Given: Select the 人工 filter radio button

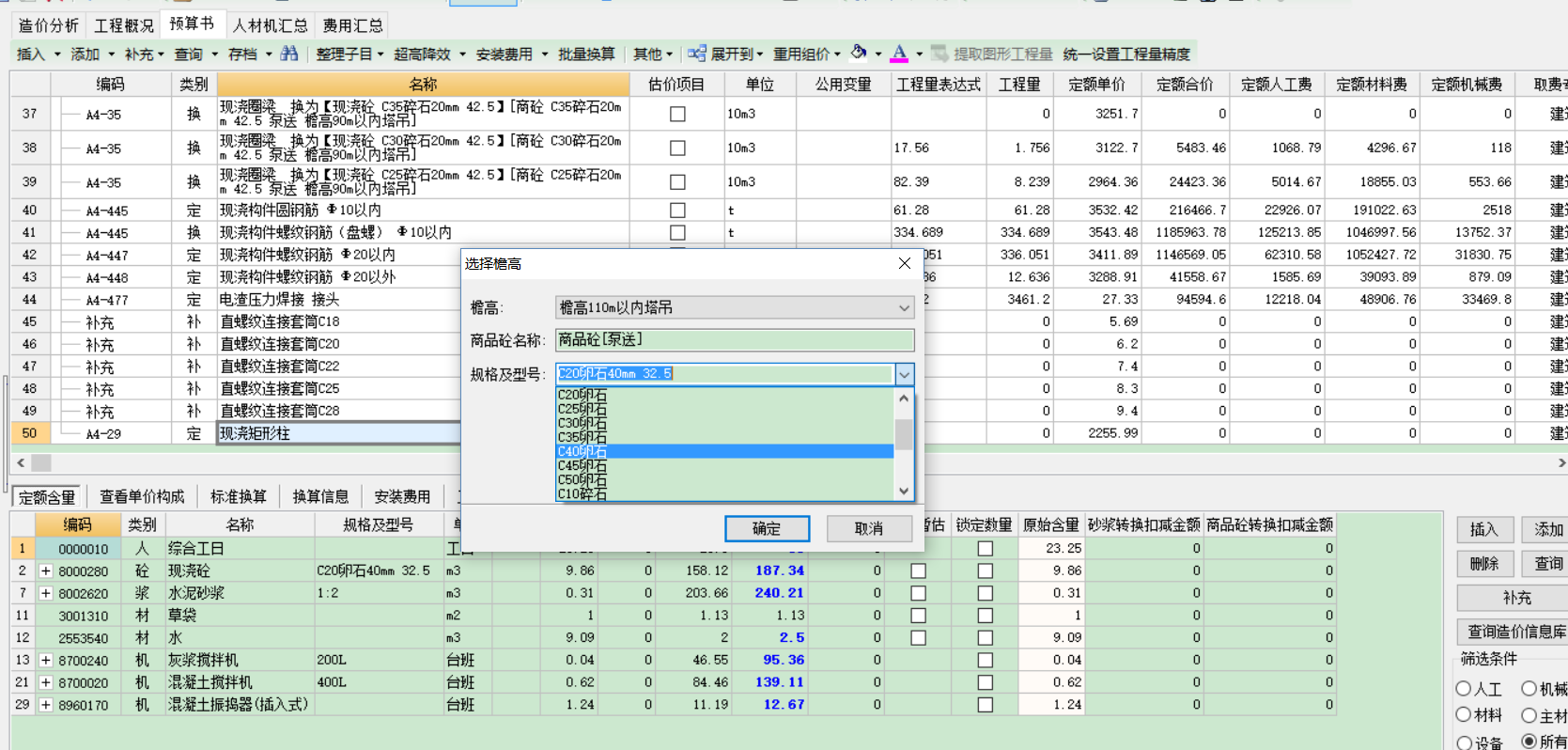Looking at the screenshot, I should click(1464, 689).
